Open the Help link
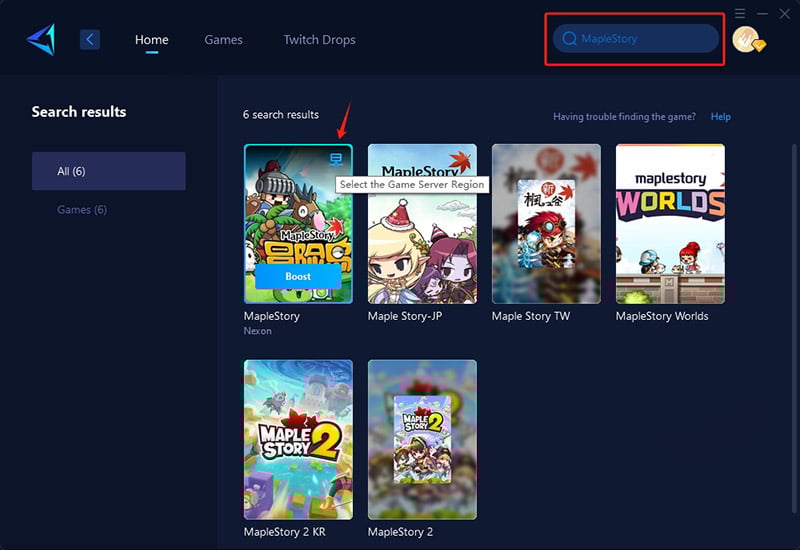Screen dimensions: 800x550 [720, 116]
